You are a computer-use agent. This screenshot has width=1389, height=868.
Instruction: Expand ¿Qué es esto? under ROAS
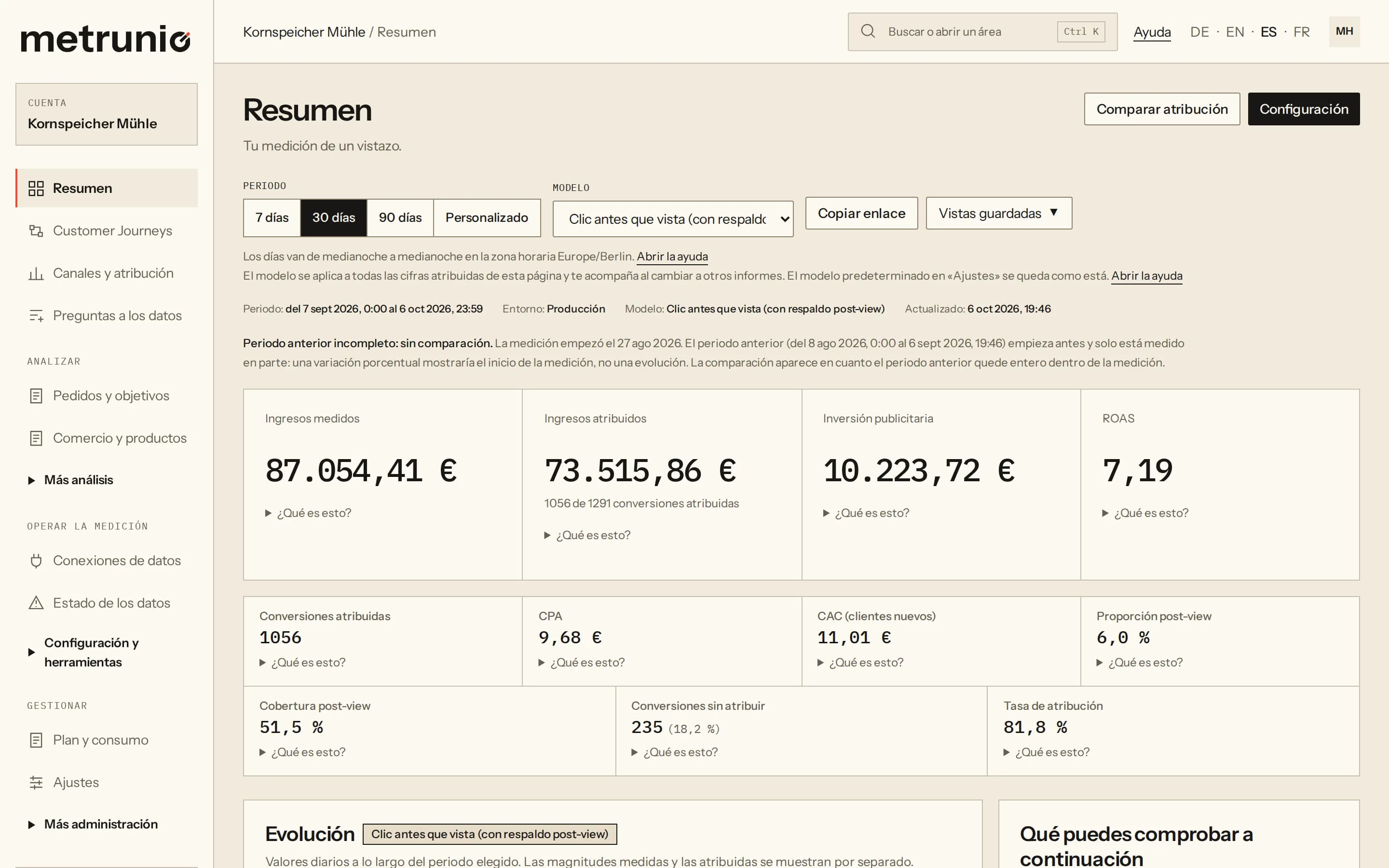[1145, 513]
